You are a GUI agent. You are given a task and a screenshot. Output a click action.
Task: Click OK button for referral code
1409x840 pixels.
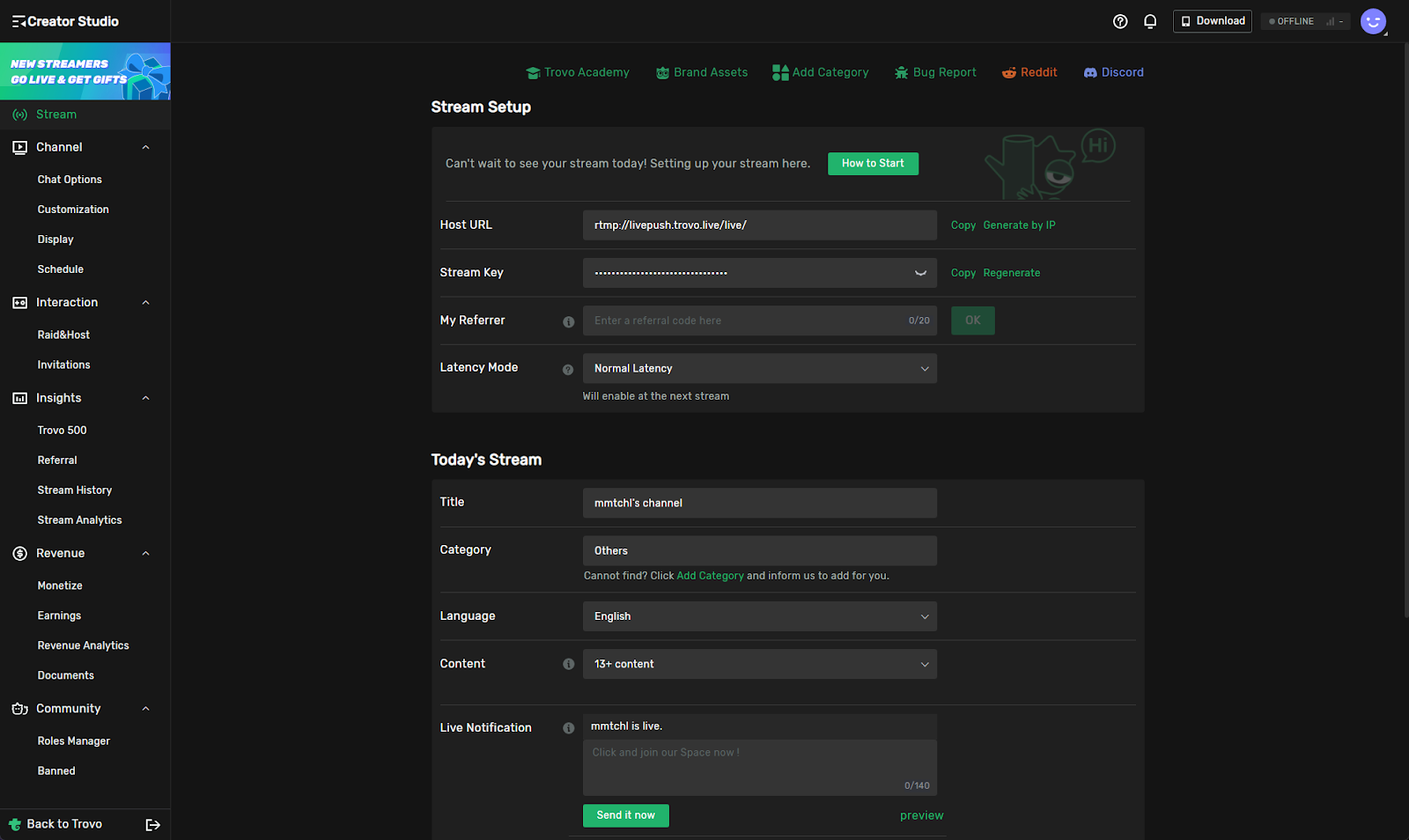pos(972,321)
